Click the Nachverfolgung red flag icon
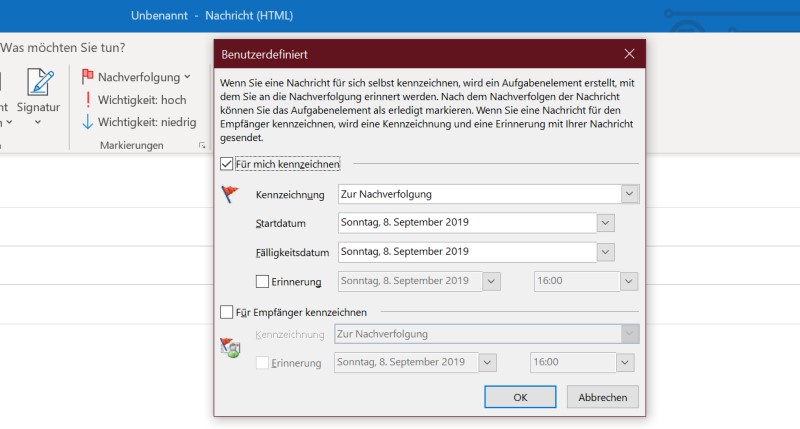The image size is (800, 429). (88, 77)
